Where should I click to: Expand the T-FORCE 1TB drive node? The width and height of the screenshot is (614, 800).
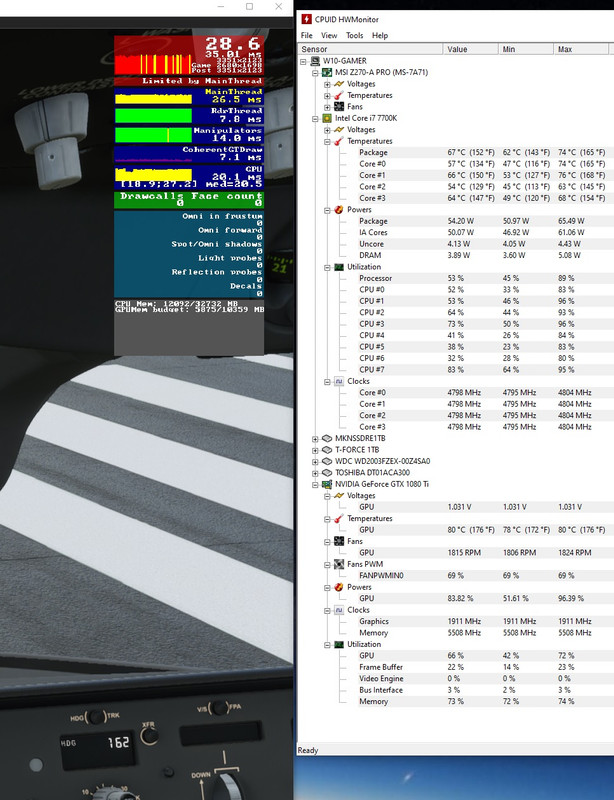pos(315,450)
